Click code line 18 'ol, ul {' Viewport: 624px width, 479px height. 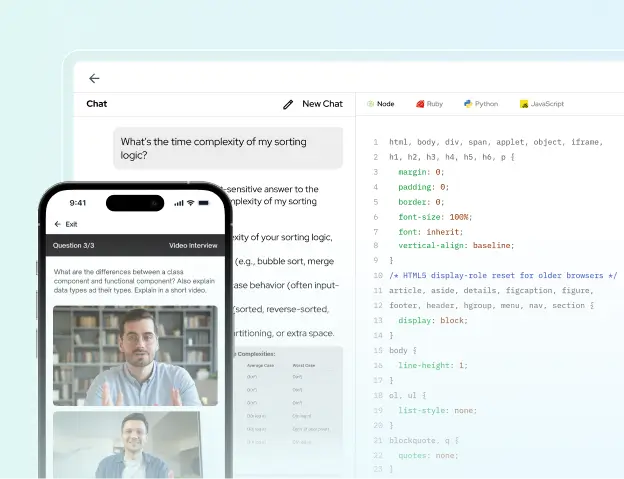click(x=408, y=395)
